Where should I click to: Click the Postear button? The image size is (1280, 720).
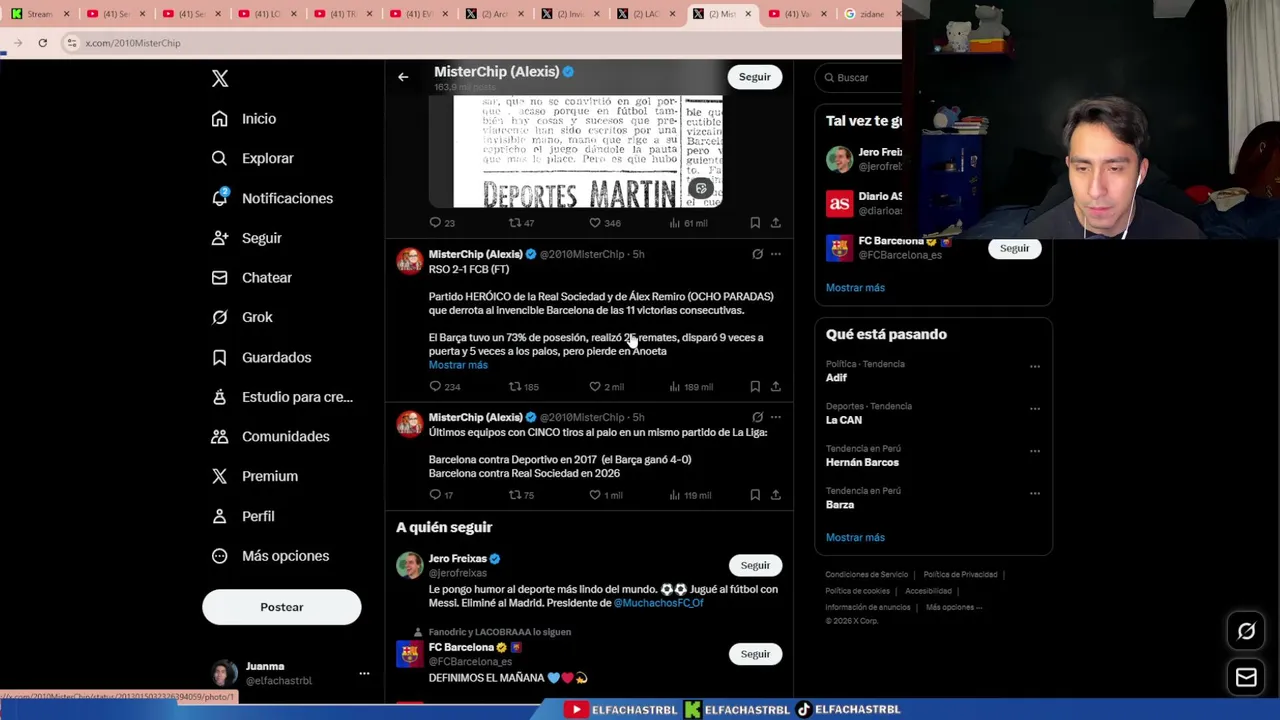coord(281,607)
